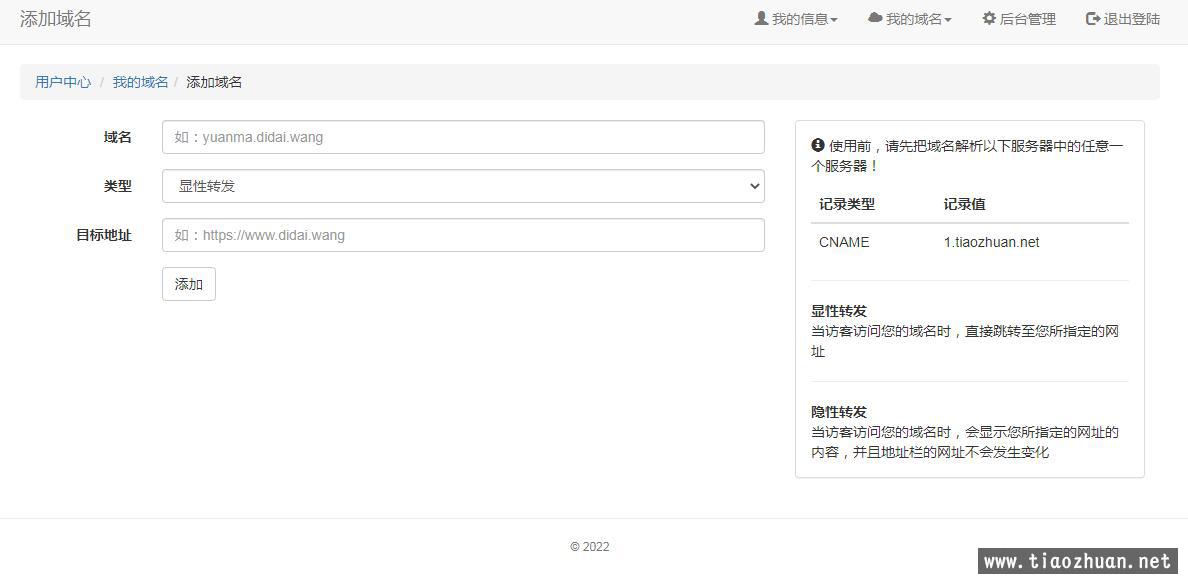Open the 我的域名 navbar dropdown menu
Viewport: 1188px width, 579px height.
(910, 19)
